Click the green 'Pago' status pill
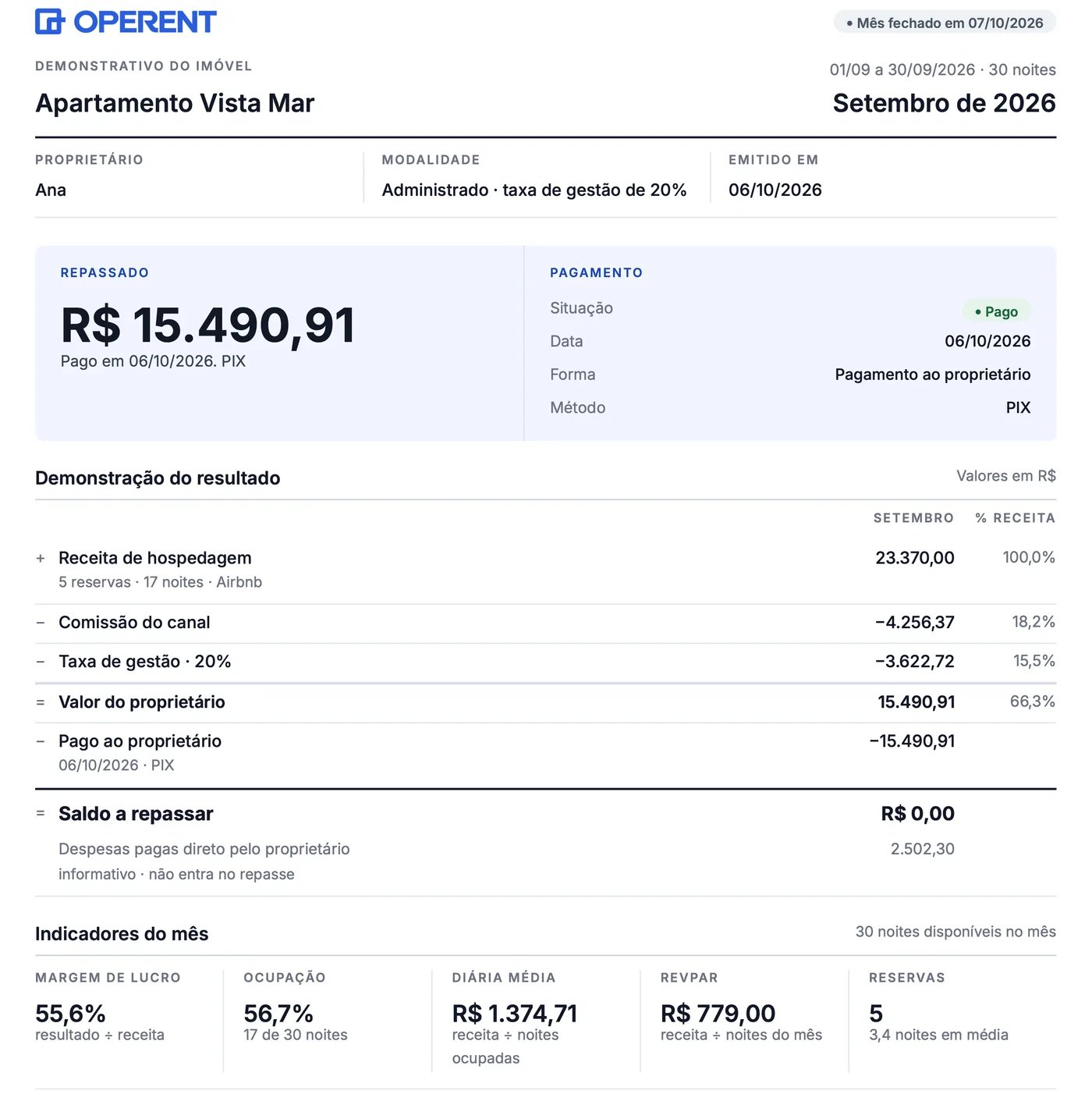1092x1094 pixels. pyautogui.click(x=996, y=311)
